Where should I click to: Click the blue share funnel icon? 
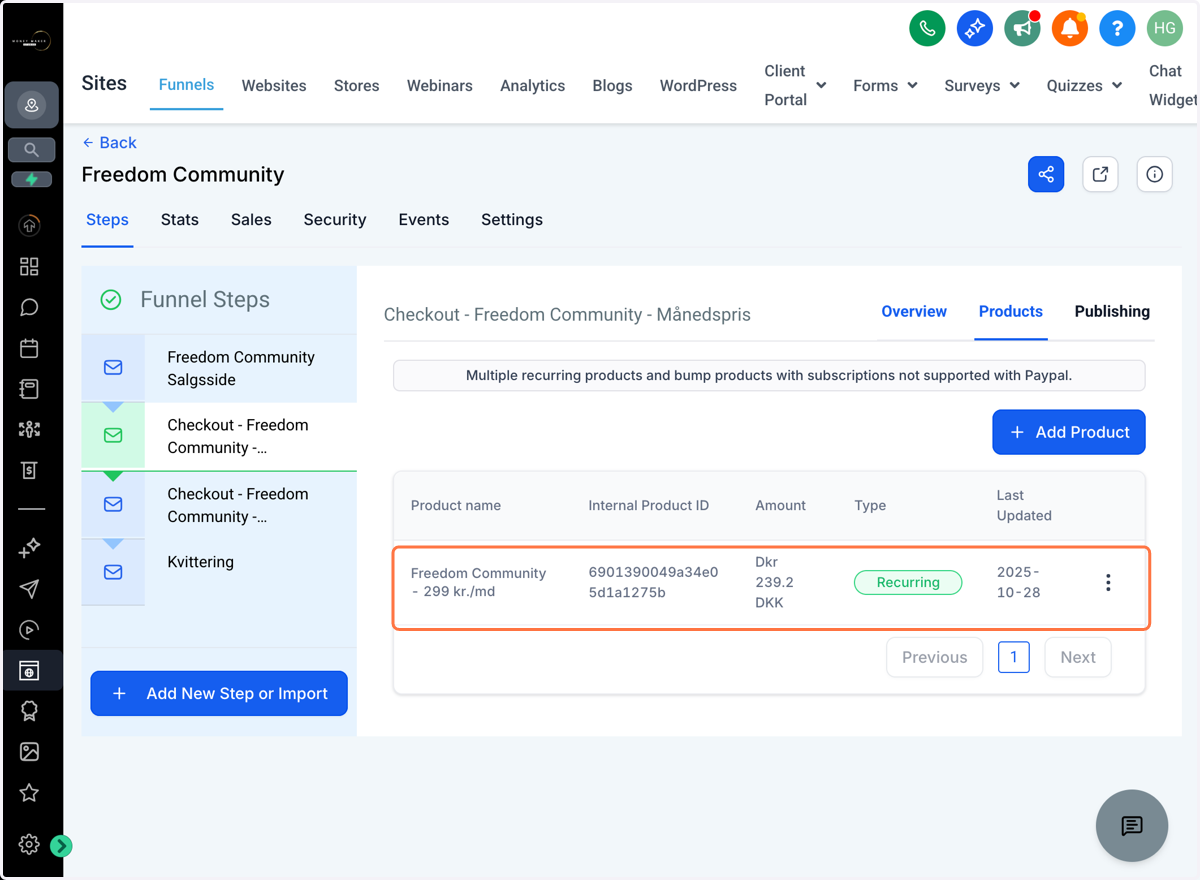tap(1046, 174)
